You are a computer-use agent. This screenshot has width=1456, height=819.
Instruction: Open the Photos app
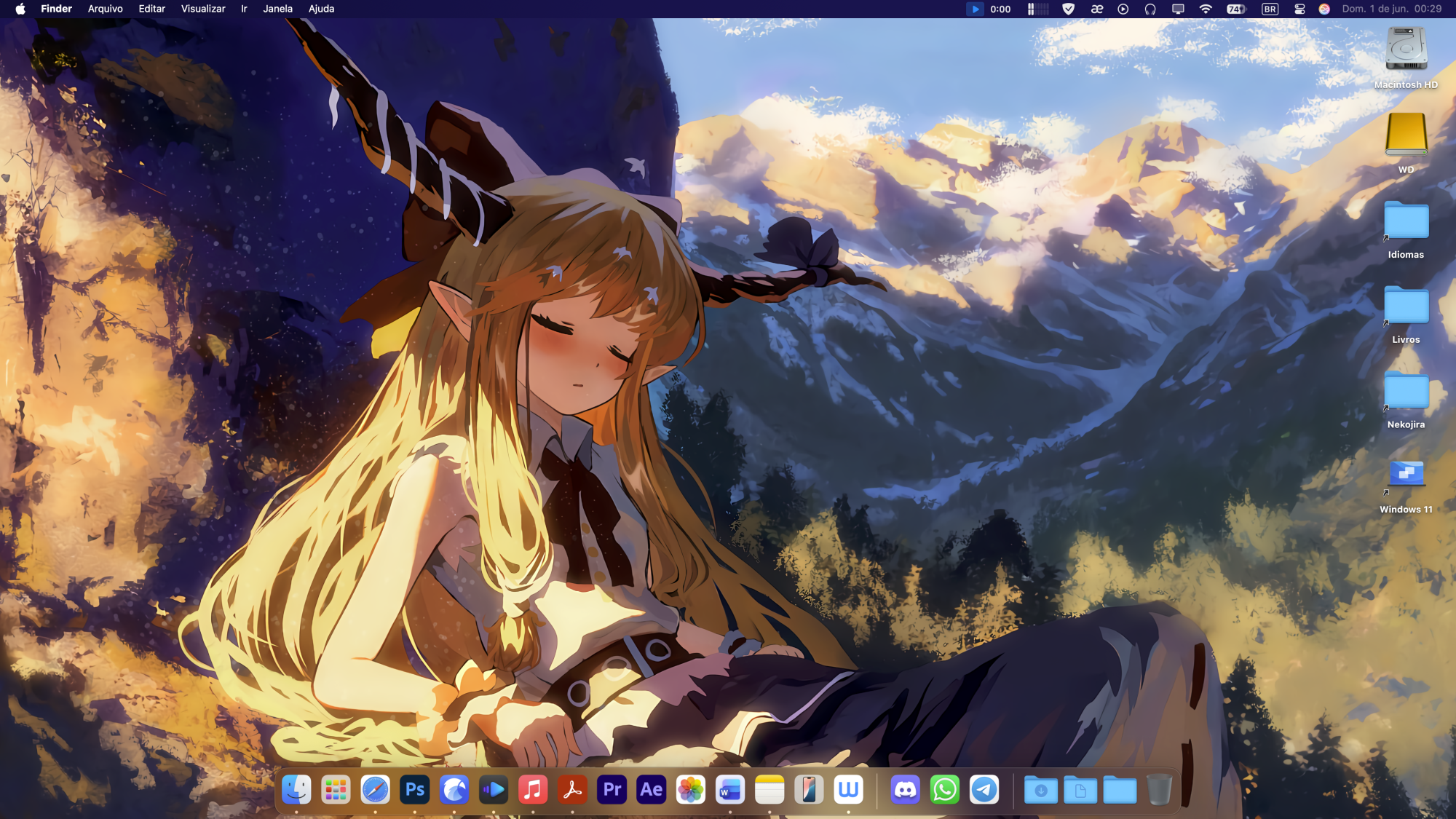click(691, 789)
